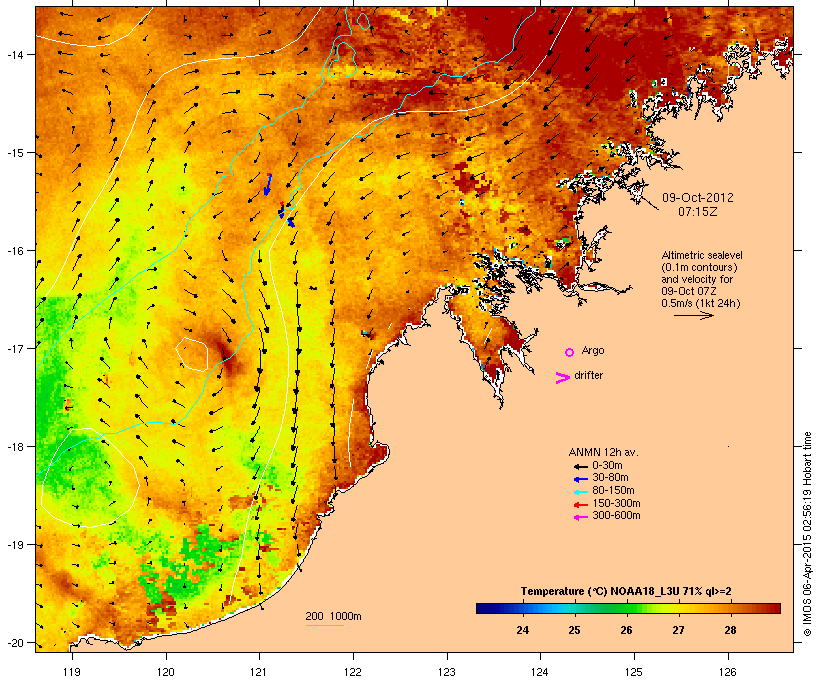Click the latitude label -16
The width and height of the screenshot is (820, 680).
tap(14, 251)
